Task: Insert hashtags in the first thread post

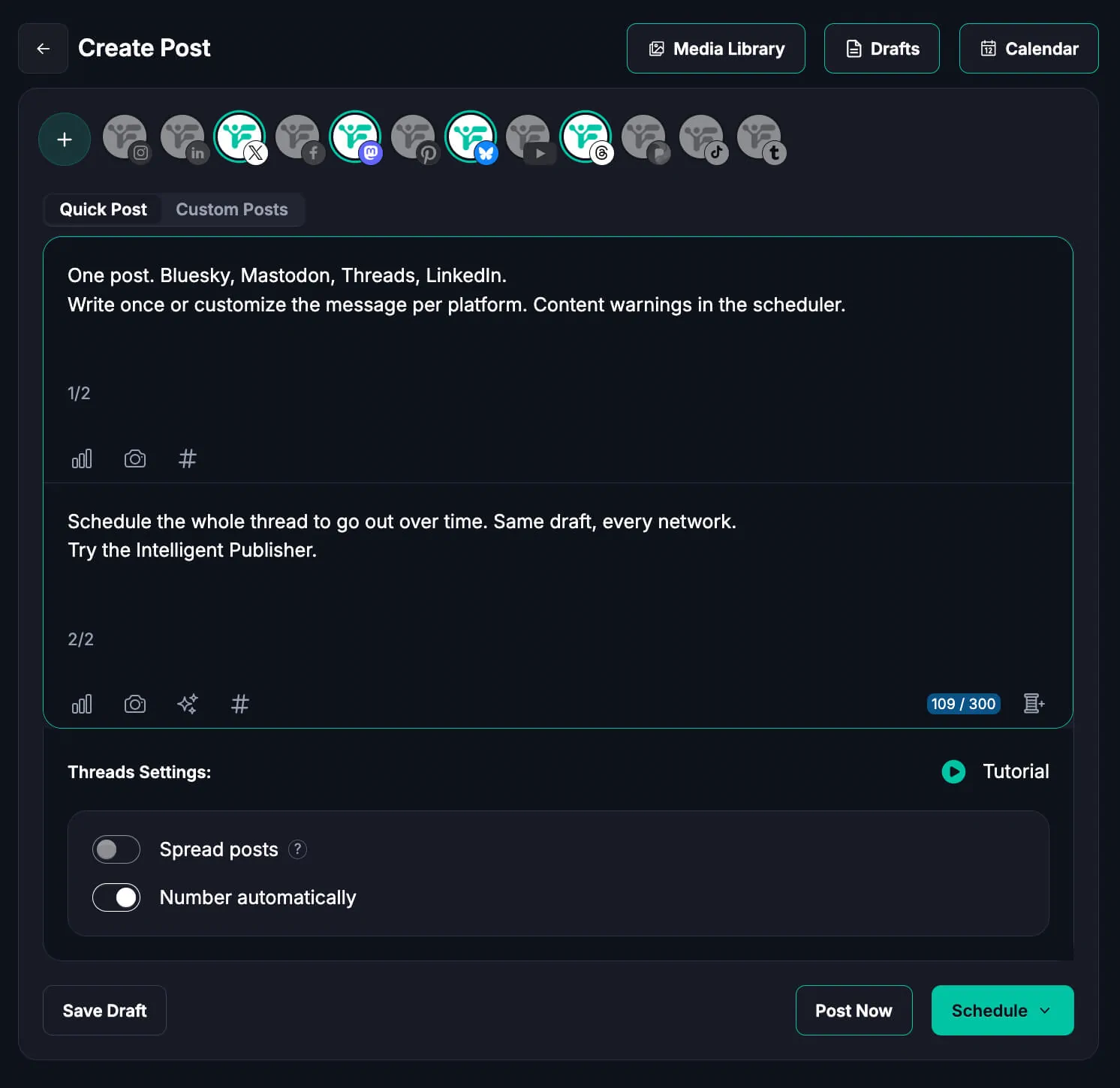Action: click(188, 458)
